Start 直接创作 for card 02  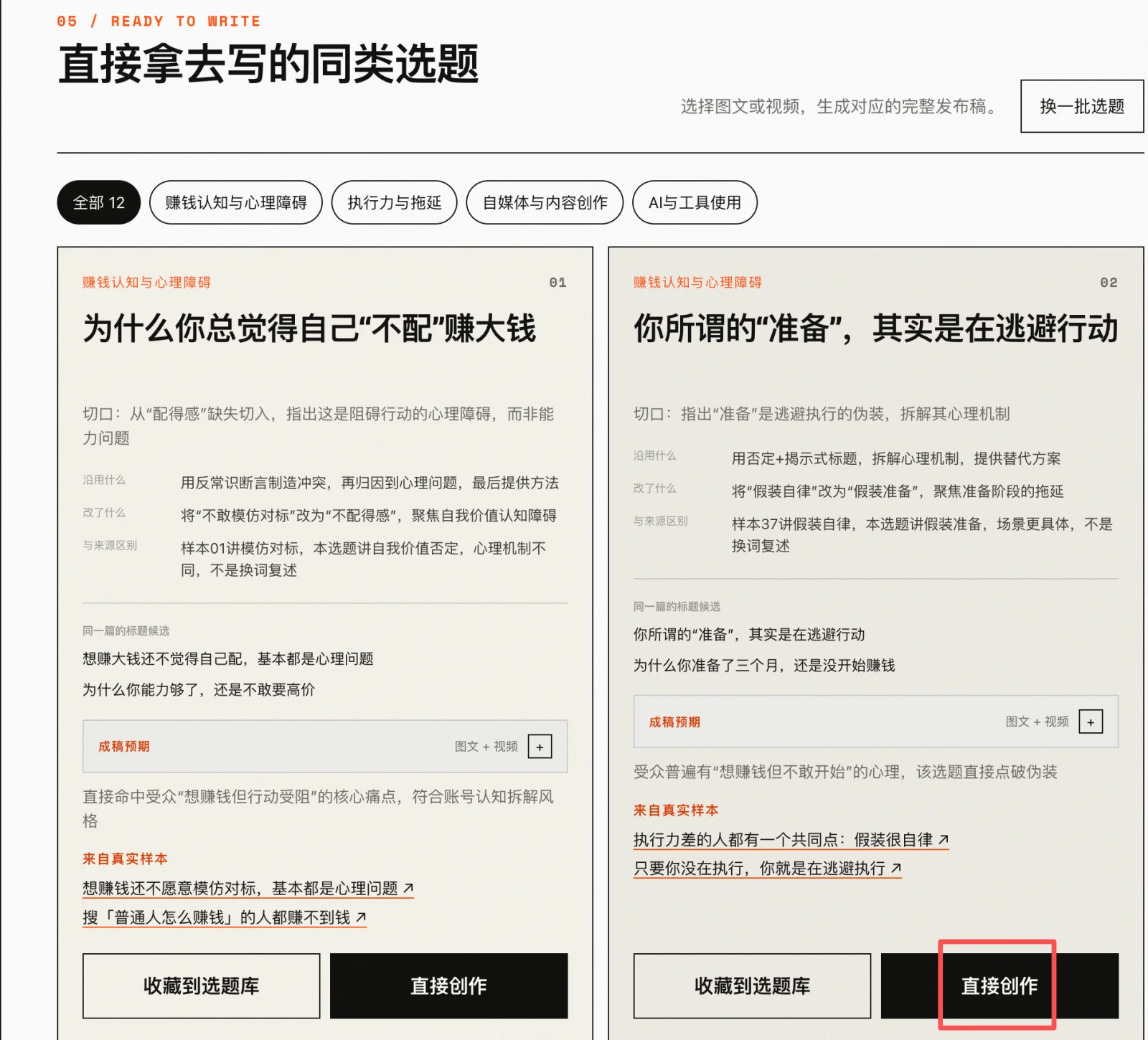pyautogui.click(x=999, y=985)
